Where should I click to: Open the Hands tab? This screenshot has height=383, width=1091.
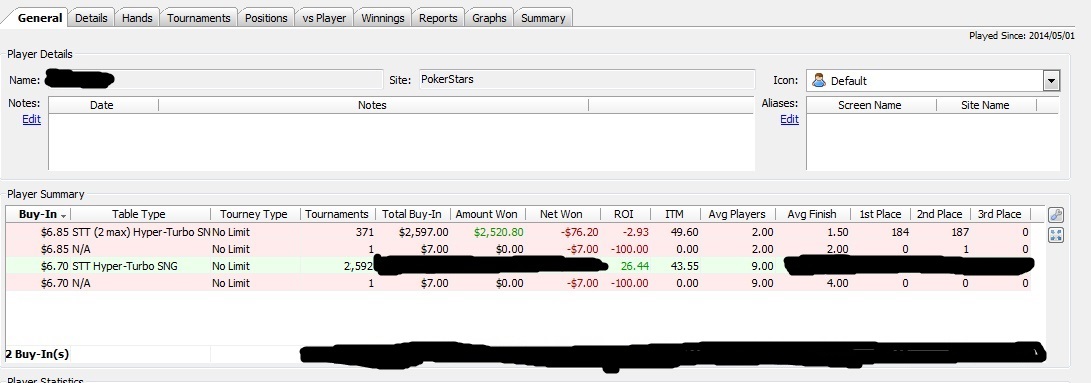(137, 18)
